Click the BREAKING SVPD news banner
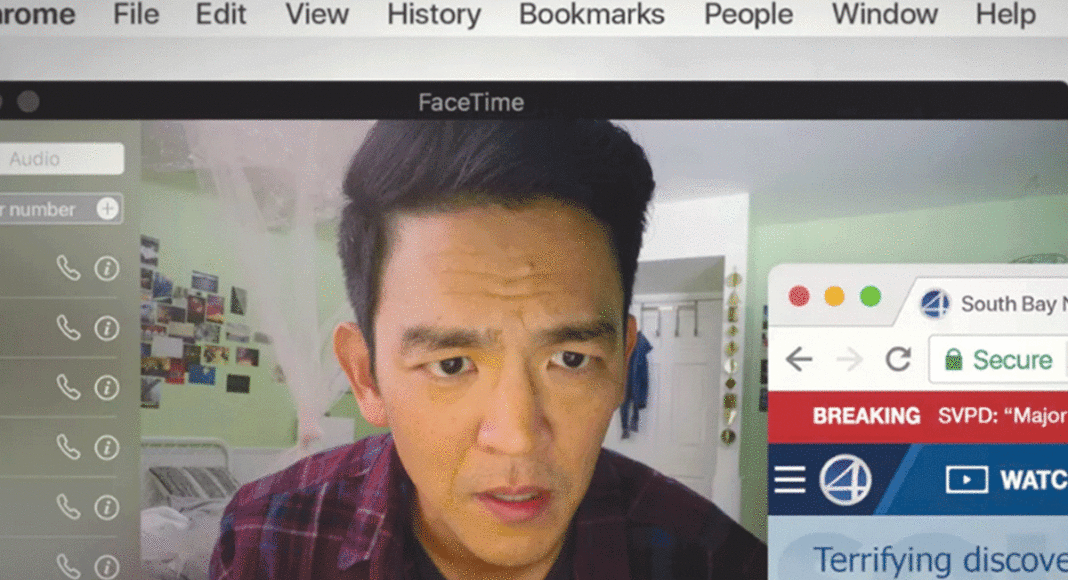This screenshot has width=1068, height=580. (x=918, y=416)
